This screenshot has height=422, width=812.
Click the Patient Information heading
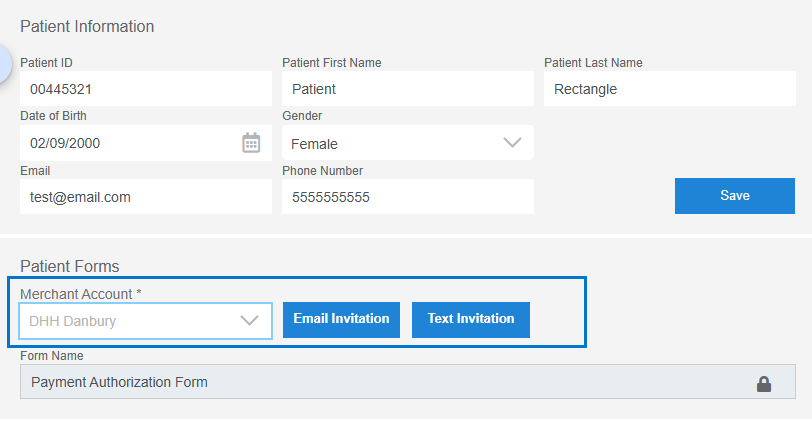tap(87, 26)
